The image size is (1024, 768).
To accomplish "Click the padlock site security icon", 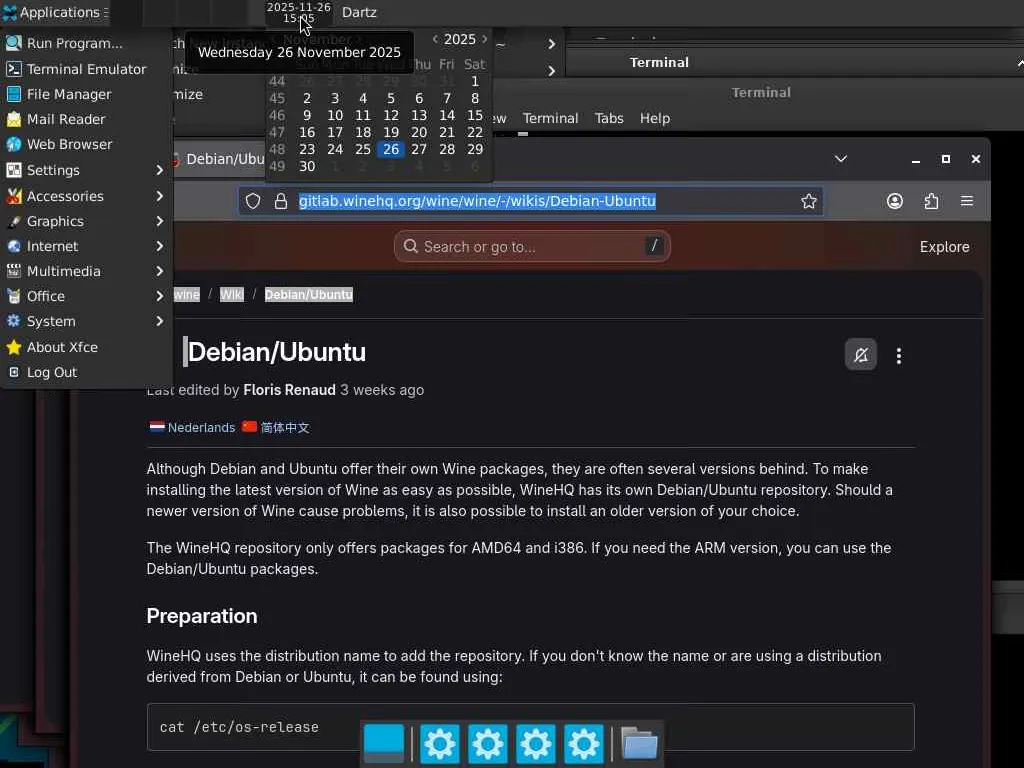I will tap(281, 201).
